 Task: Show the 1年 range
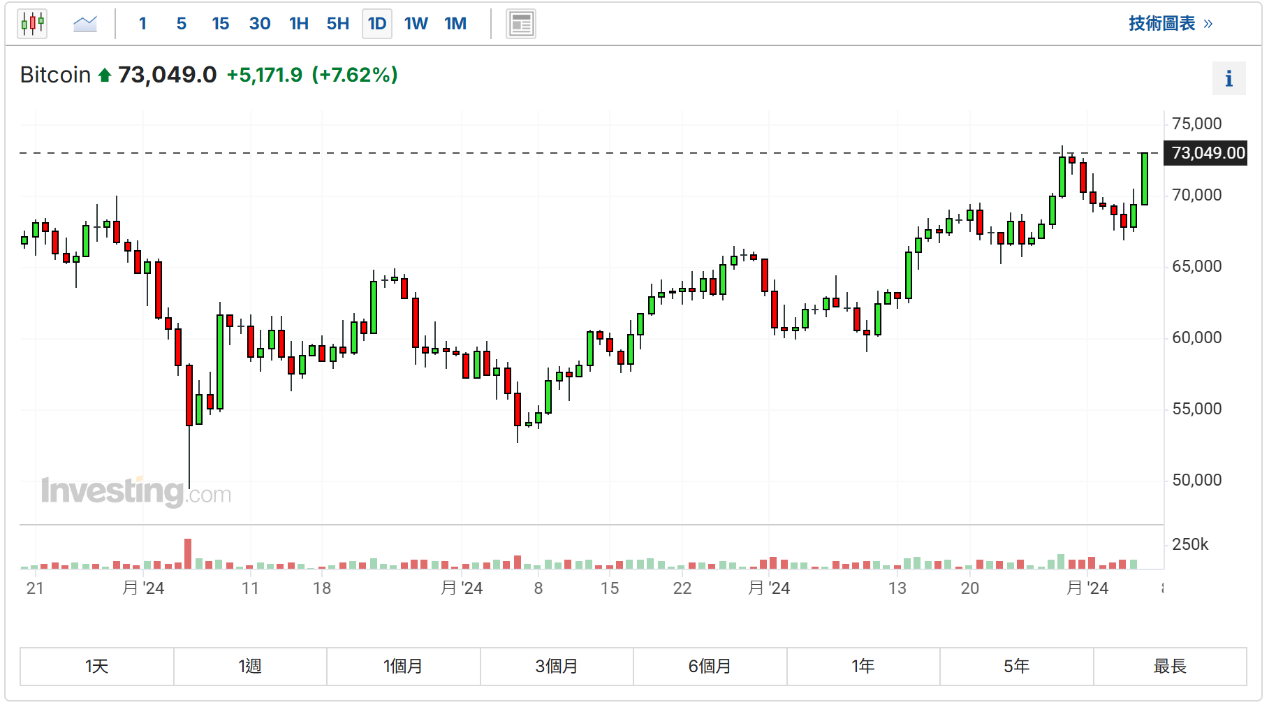[x=863, y=666]
